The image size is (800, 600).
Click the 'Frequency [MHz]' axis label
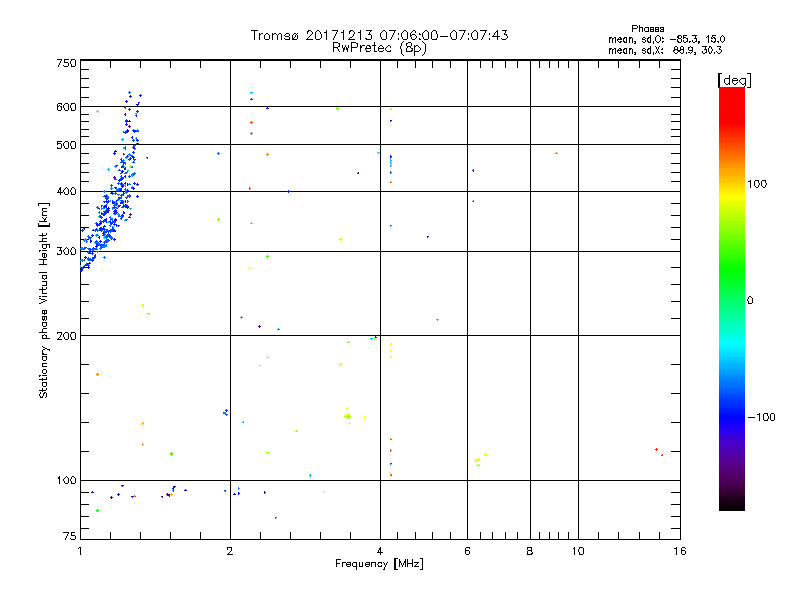point(379,564)
